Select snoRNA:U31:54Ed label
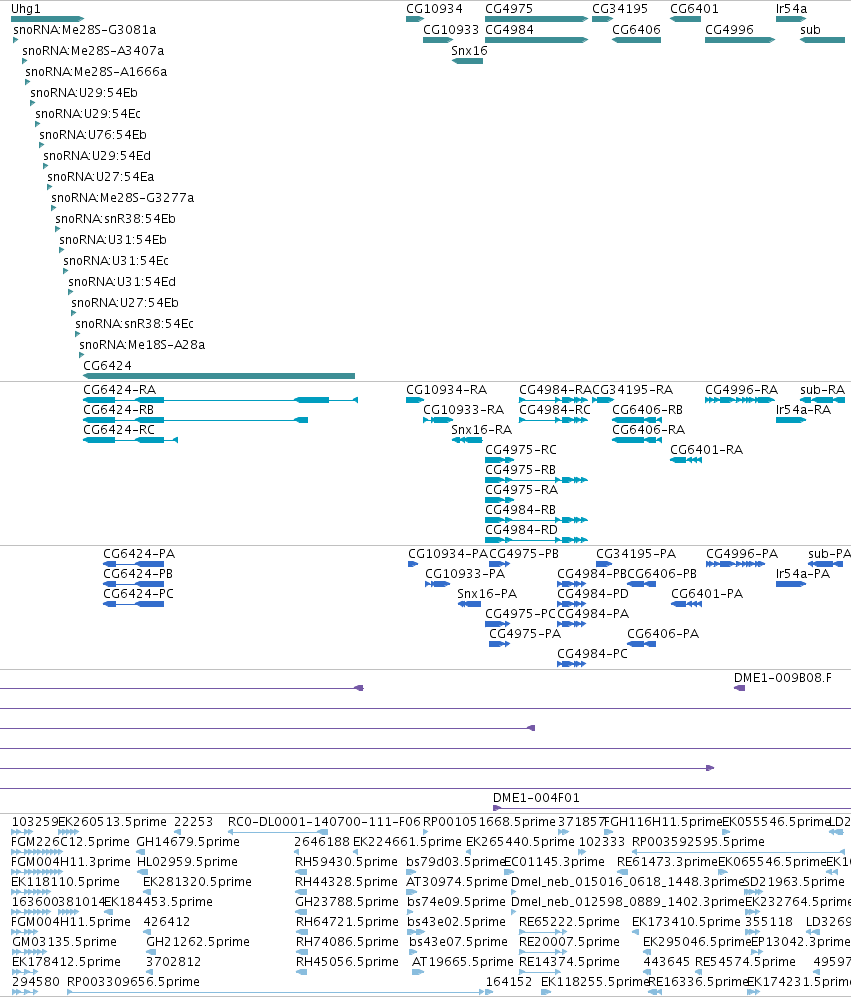The image size is (851, 997). [122, 282]
